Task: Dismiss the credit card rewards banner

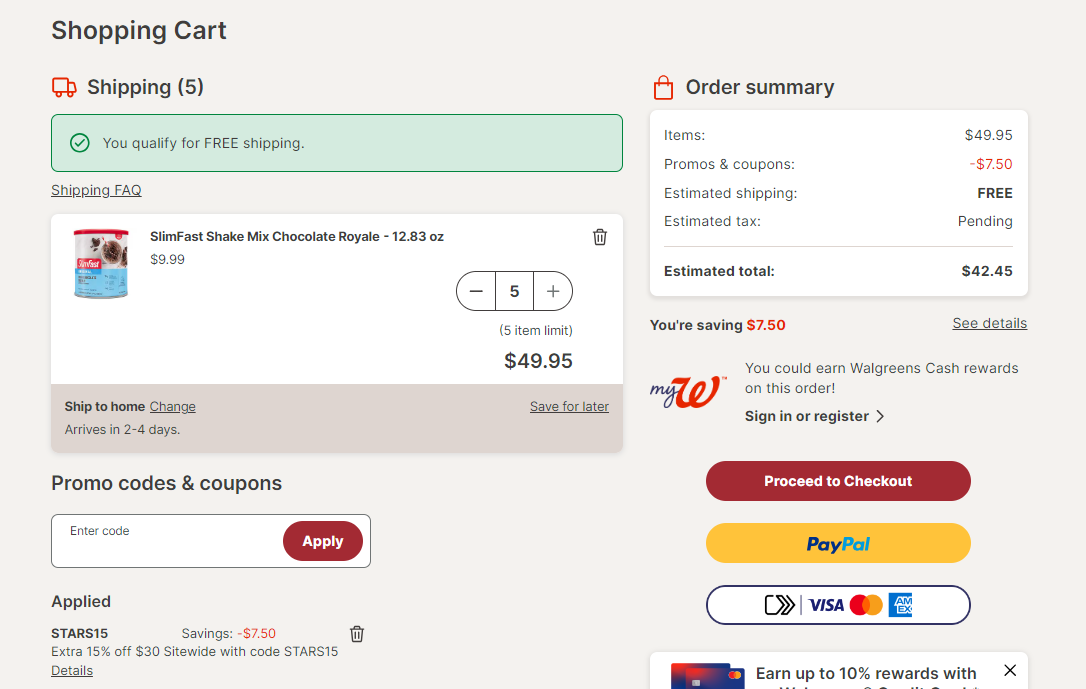Action: tap(1010, 670)
